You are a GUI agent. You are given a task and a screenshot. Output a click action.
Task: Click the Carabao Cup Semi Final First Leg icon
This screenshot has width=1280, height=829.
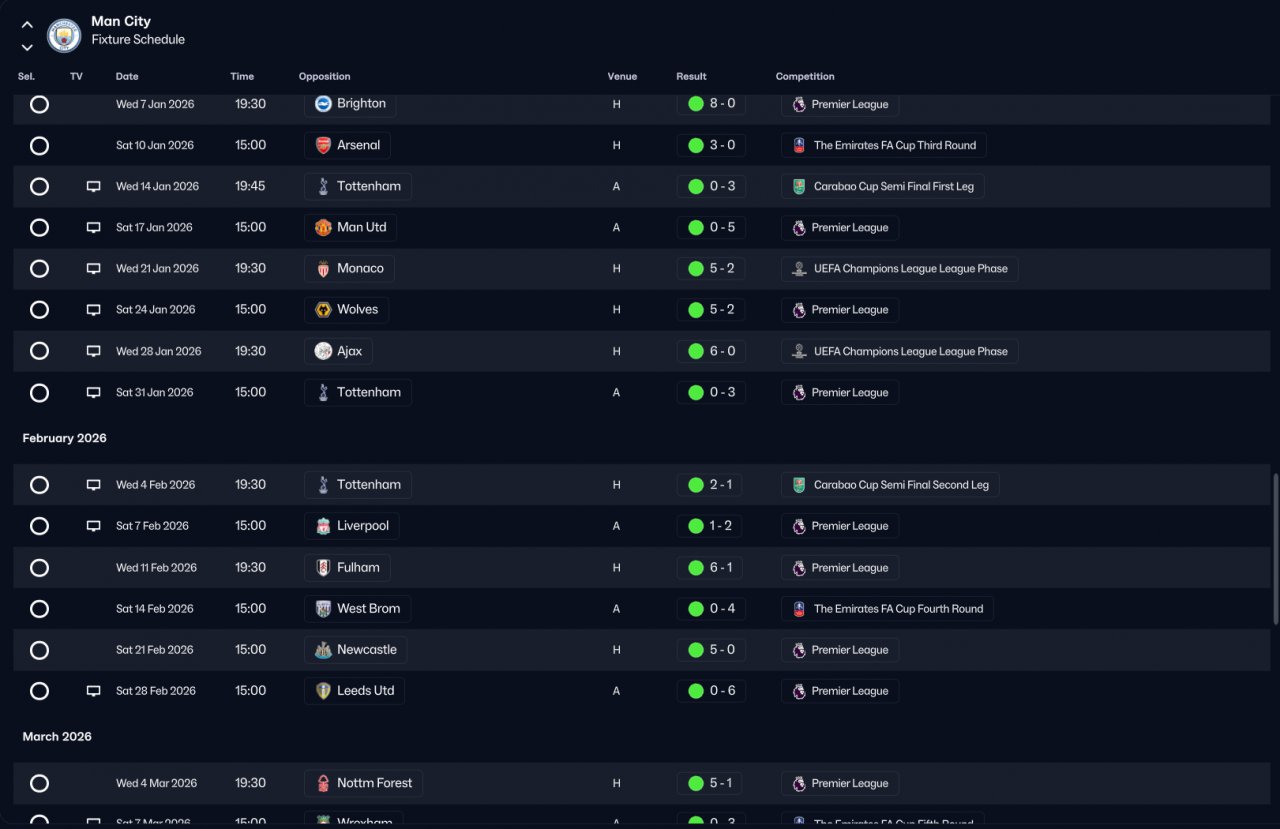pos(799,186)
